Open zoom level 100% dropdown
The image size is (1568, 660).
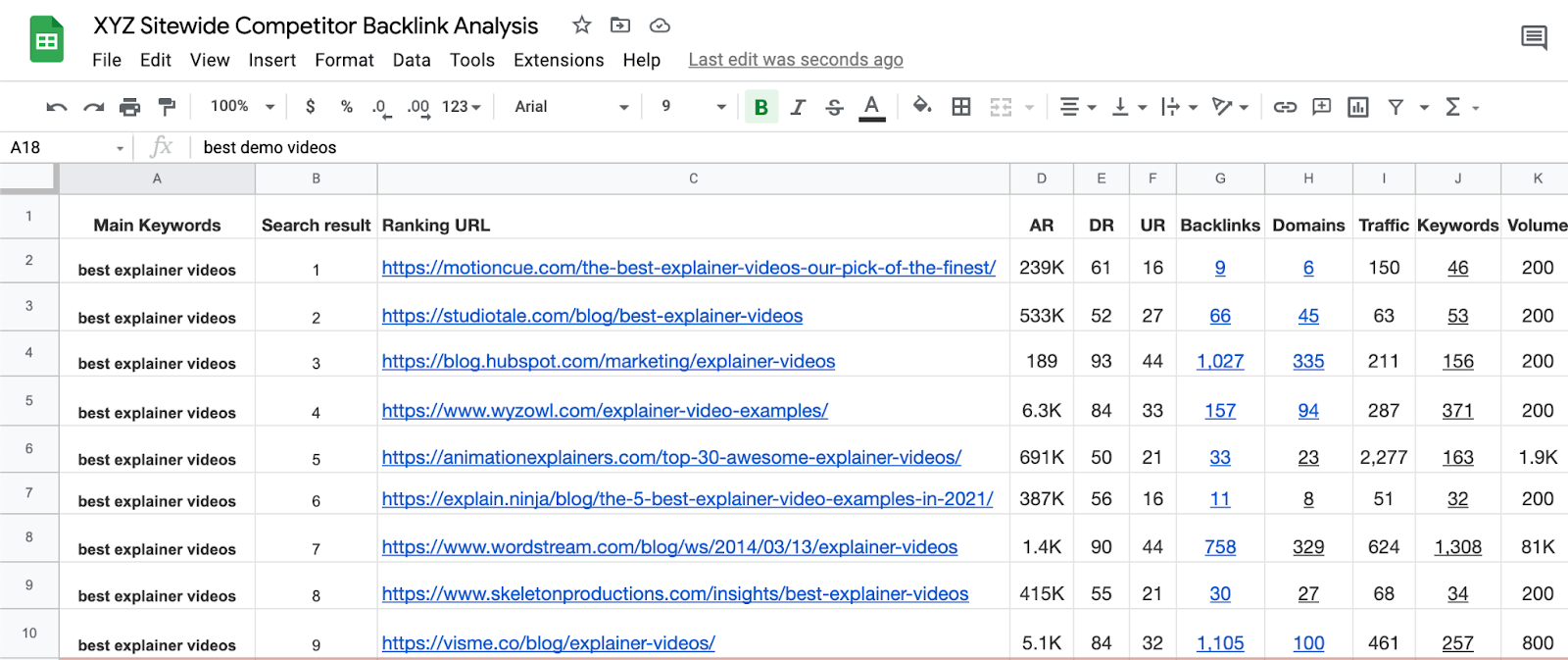click(x=242, y=106)
